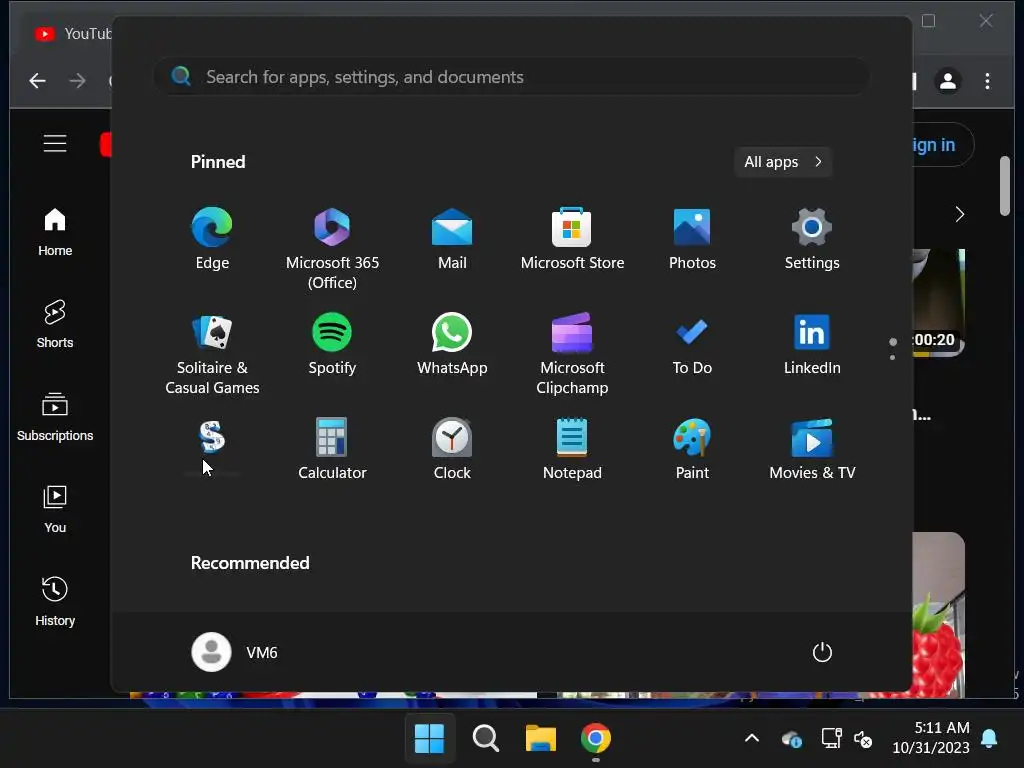Open the notification bell
The image size is (1024, 768).
[989, 738]
